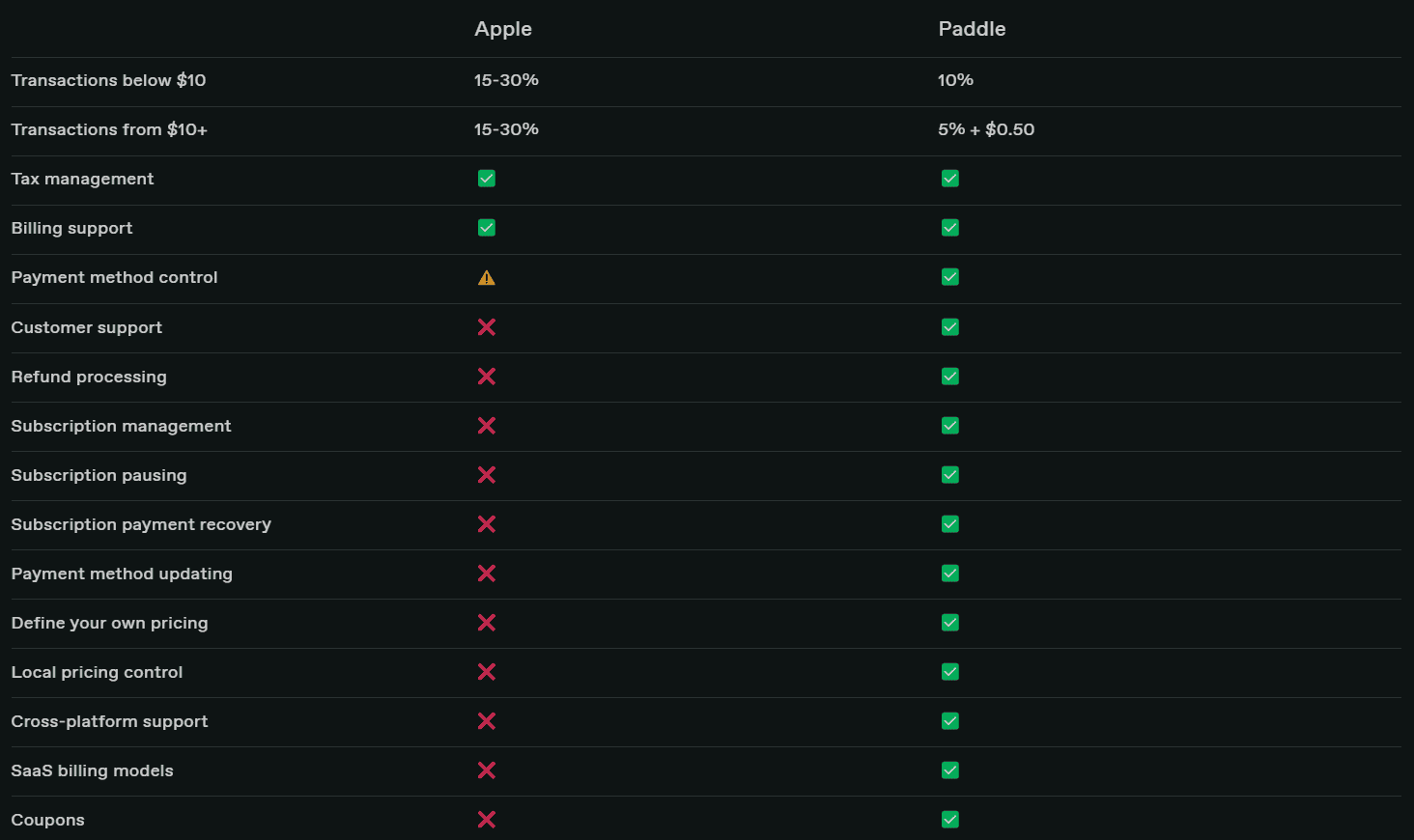Click the 'SaaS billing models' row label
The image size is (1414, 840).
click(92, 770)
